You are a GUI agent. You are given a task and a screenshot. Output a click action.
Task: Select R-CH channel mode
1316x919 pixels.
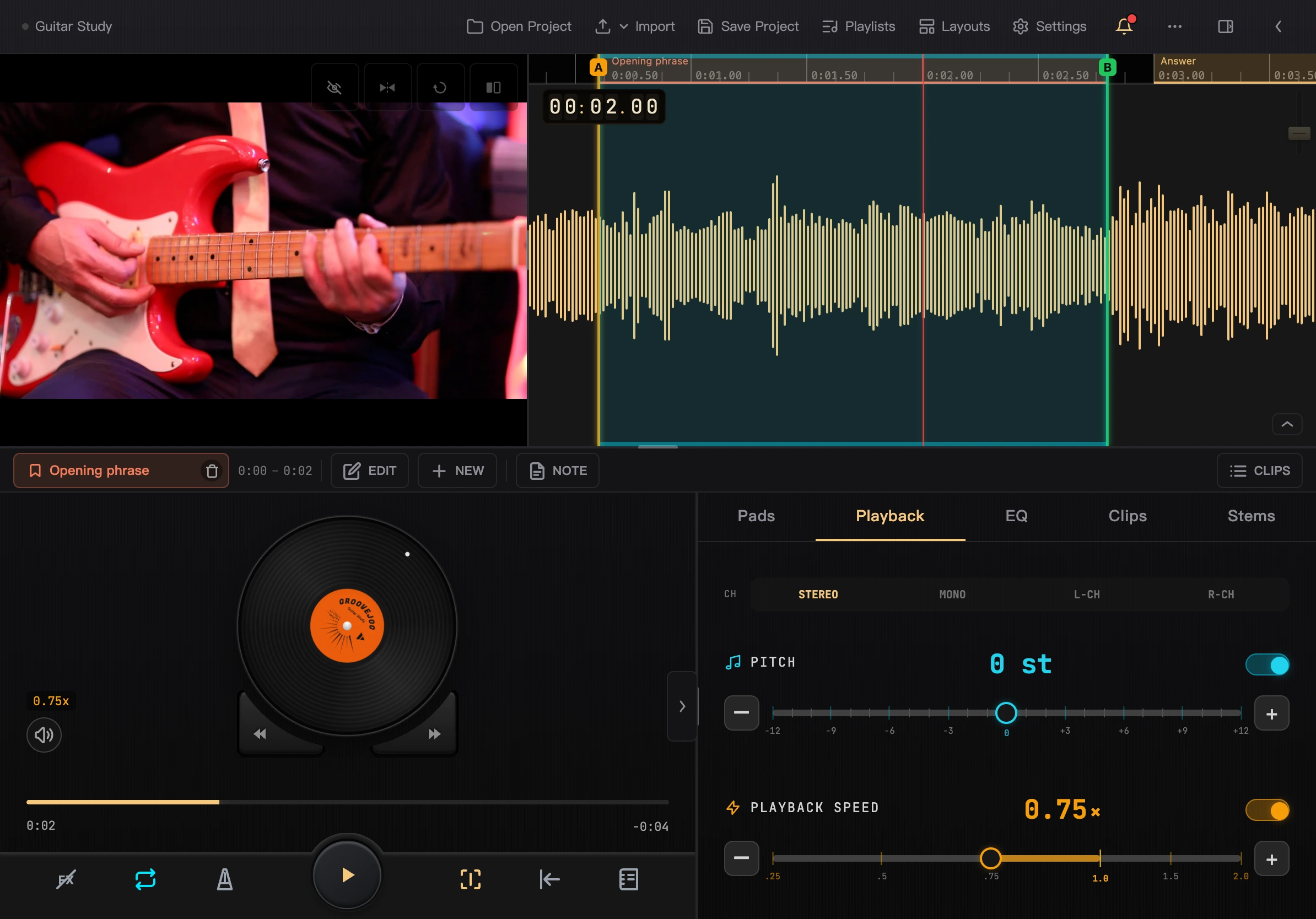tap(1221, 594)
